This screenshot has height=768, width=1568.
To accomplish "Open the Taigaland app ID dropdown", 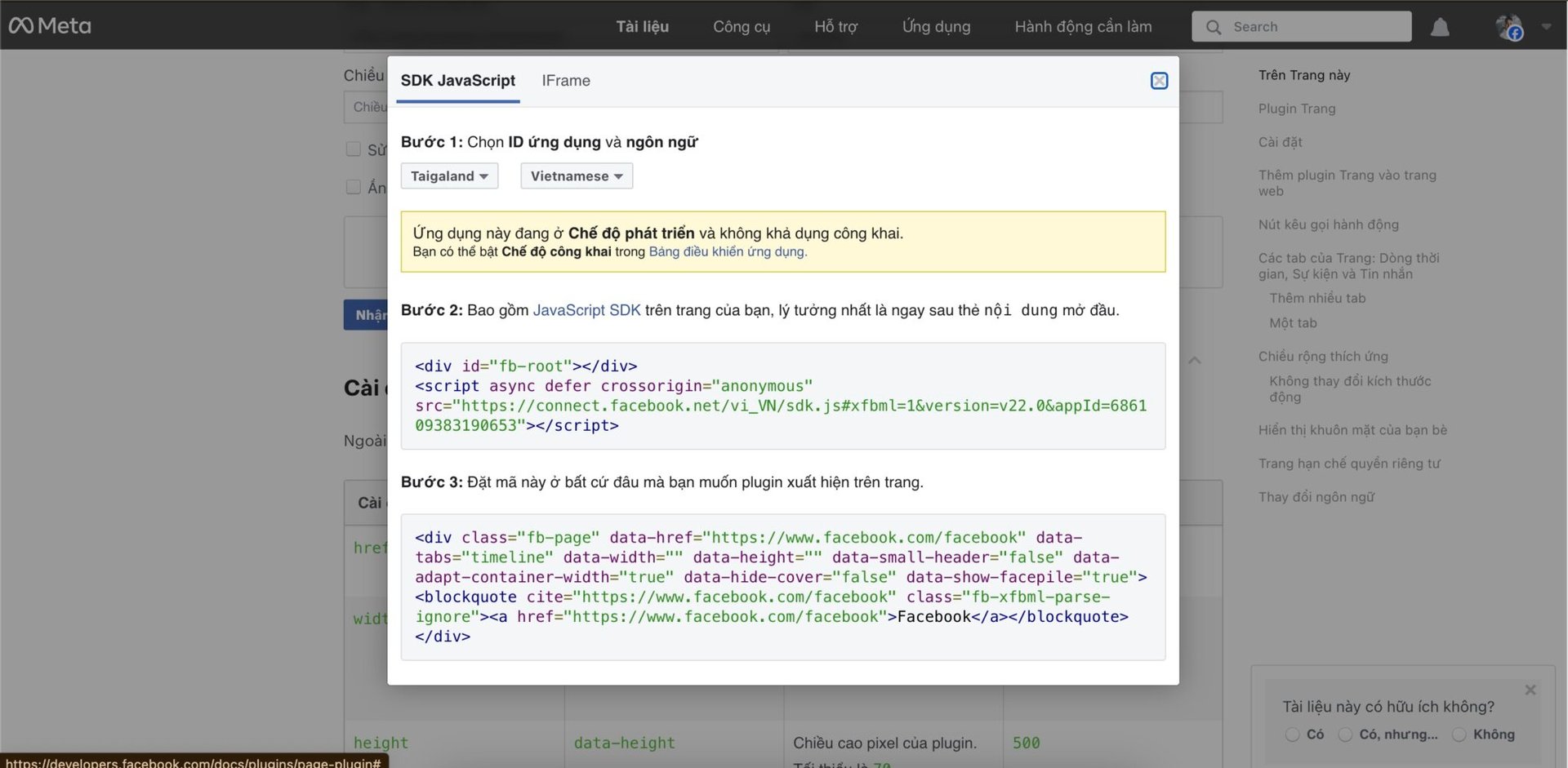I will pyautogui.click(x=449, y=176).
